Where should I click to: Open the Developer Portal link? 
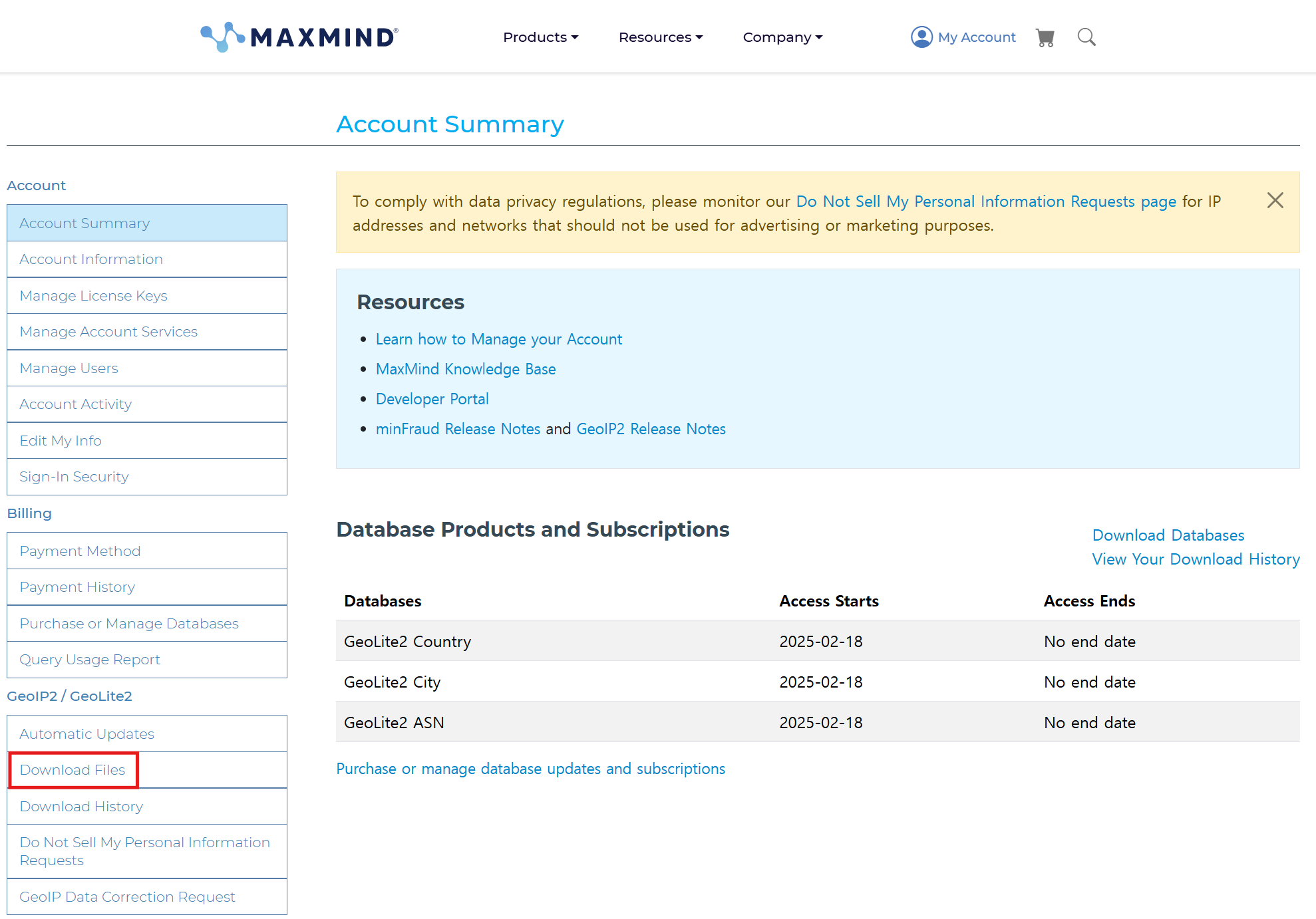(x=432, y=399)
